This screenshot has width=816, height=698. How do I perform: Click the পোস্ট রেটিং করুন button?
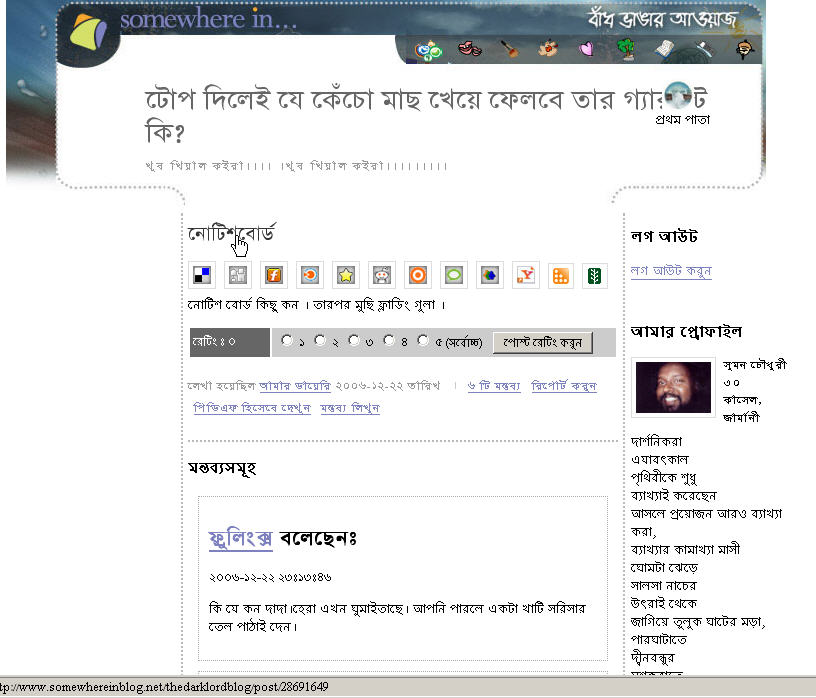543,342
